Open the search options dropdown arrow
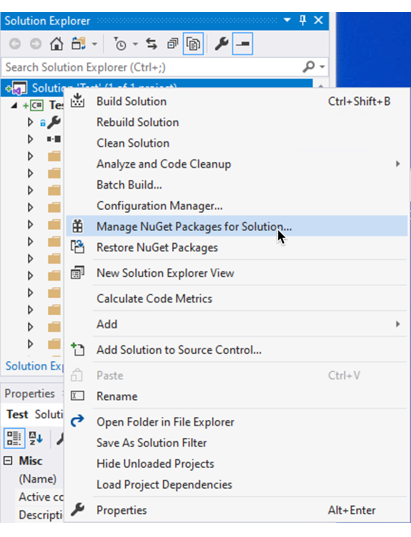 (x=322, y=67)
